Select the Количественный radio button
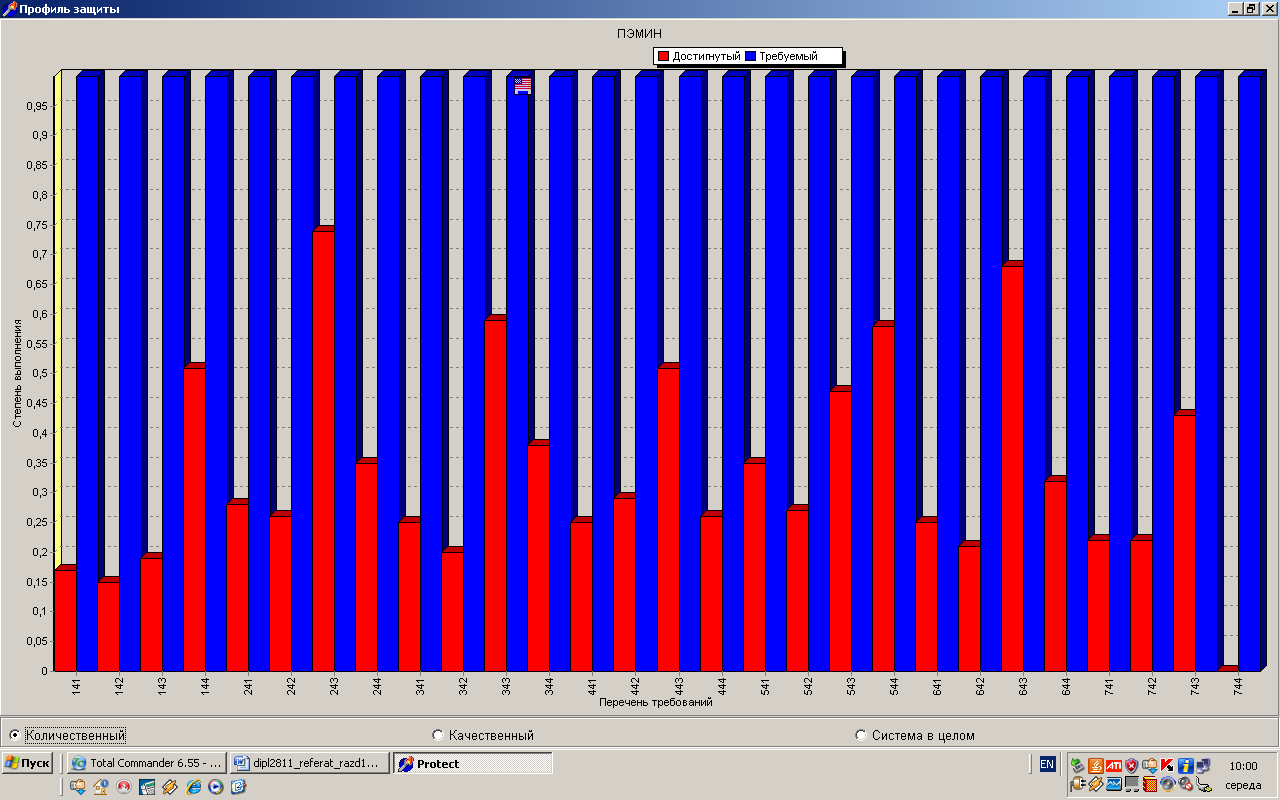This screenshot has height=800, width=1280. pos(14,735)
